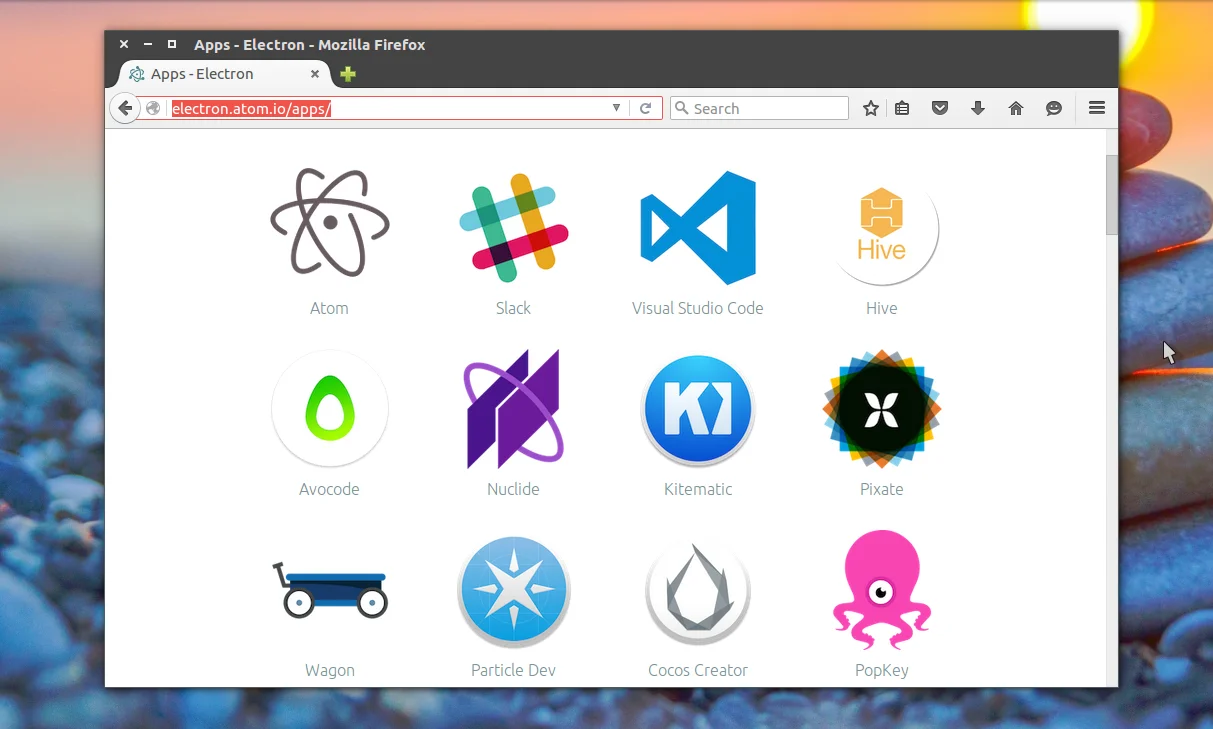Open the Cocos Creator icon
1213x729 pixels.
point(698,592)
